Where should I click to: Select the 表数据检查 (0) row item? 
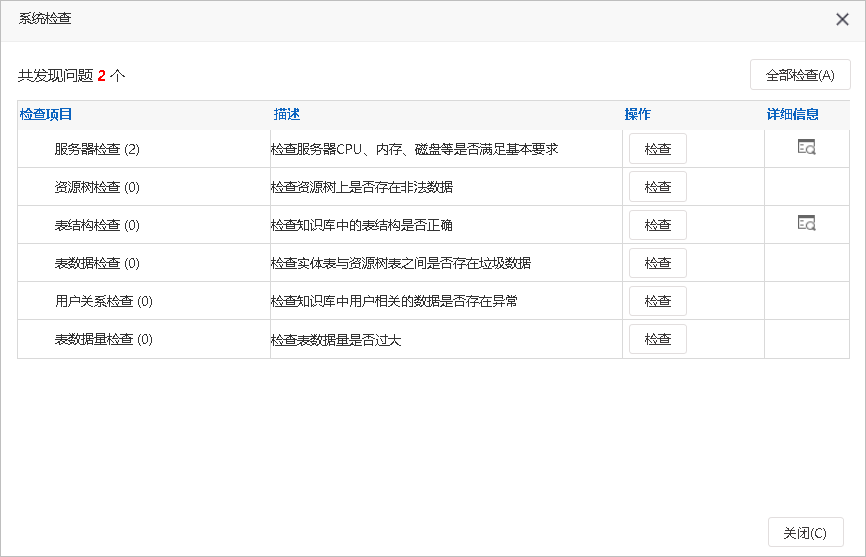pyautogui.click(x=97, y=263)
